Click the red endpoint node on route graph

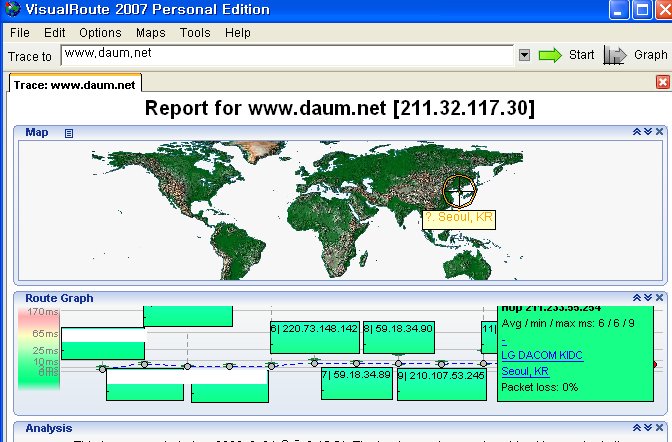tap(655, 364)
